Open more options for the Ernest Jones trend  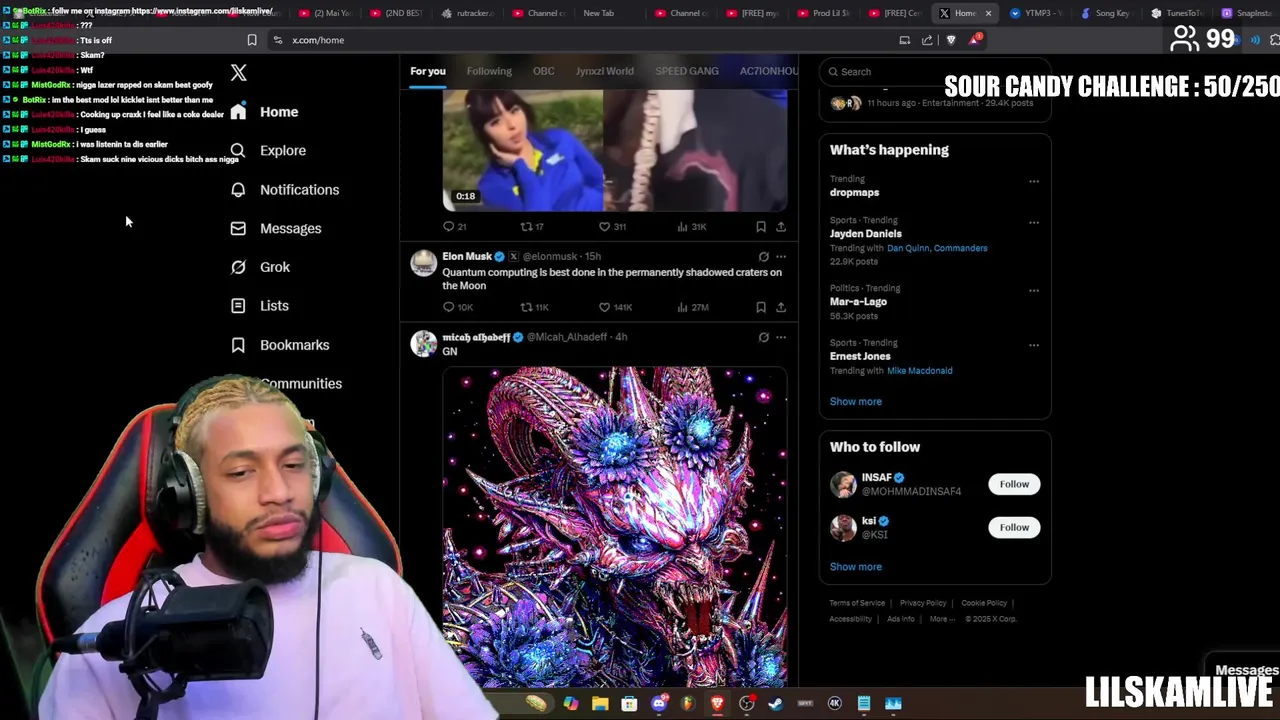[x=1034, y=345]
